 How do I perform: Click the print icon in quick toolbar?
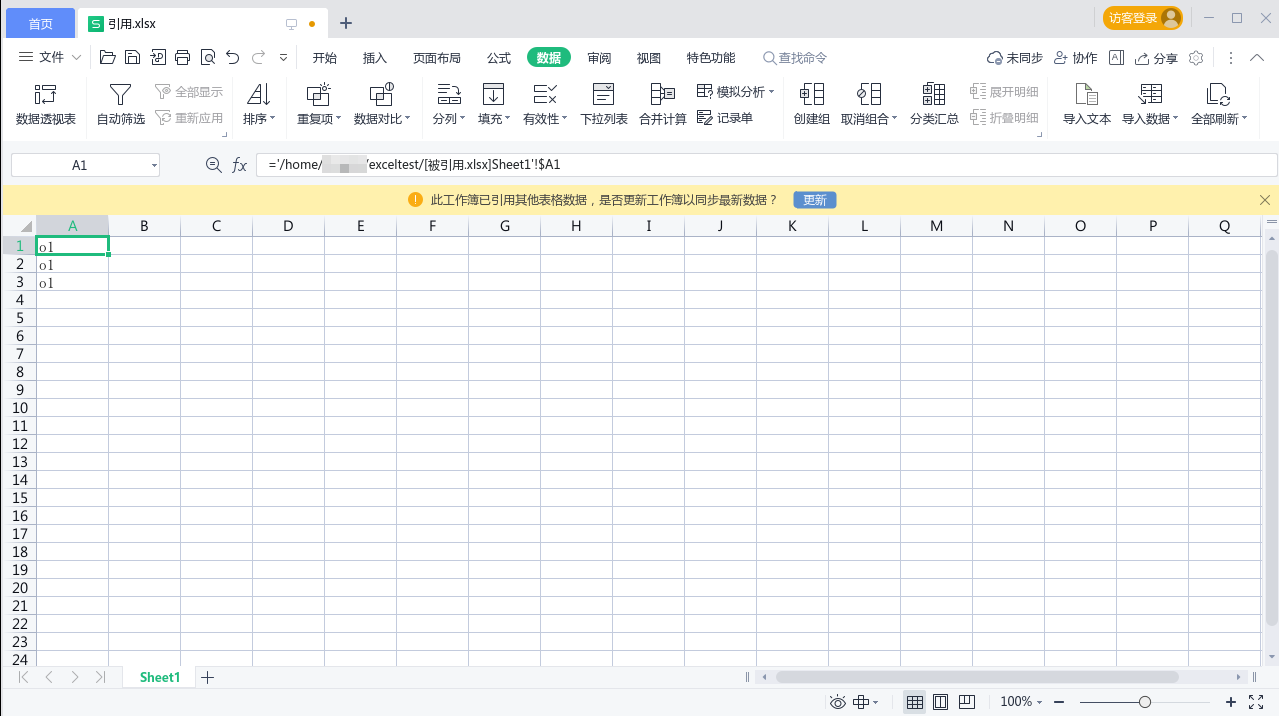pyautogui.click(x=182, y=58)
